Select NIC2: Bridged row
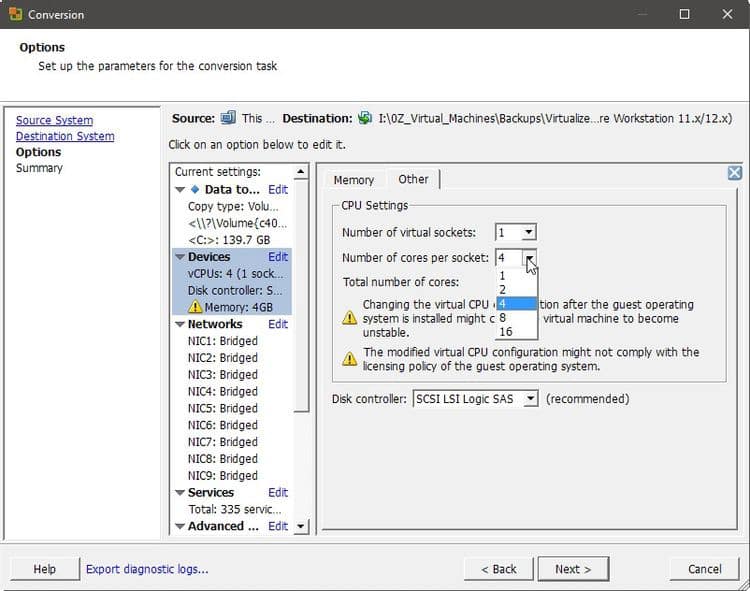 click(x=223, y=358)
